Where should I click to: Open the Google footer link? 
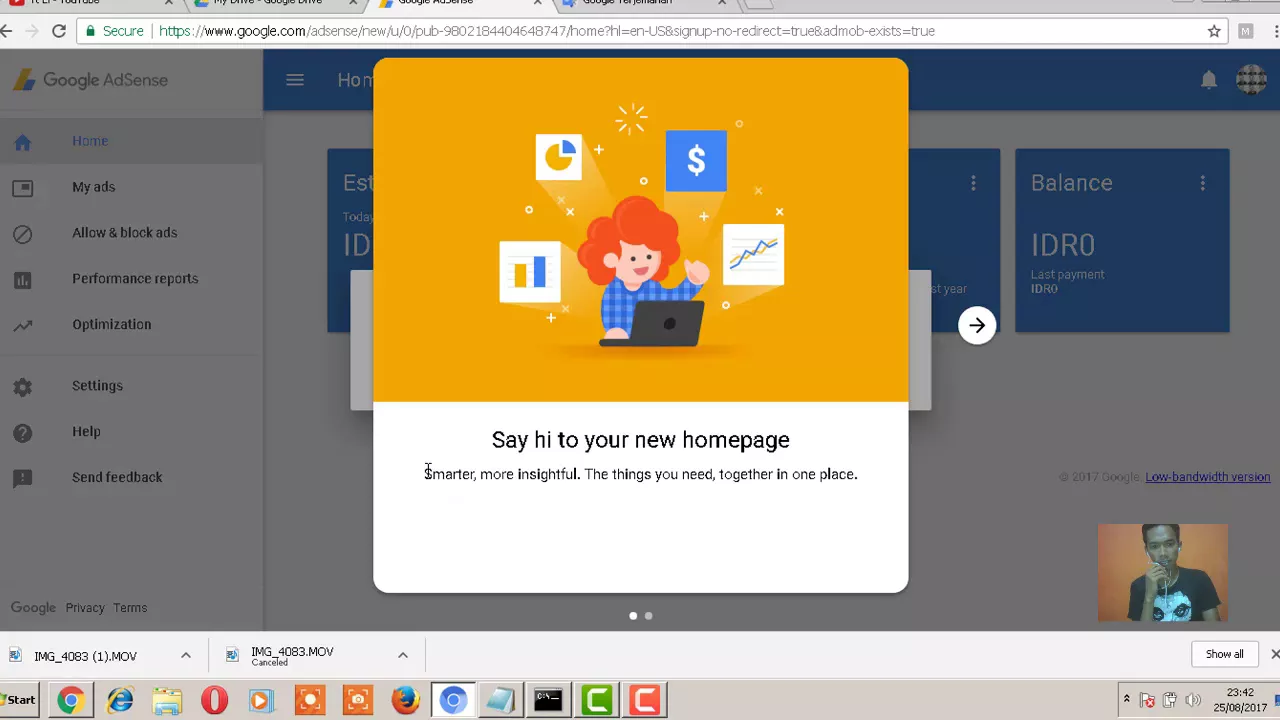[x=33, y=607]
